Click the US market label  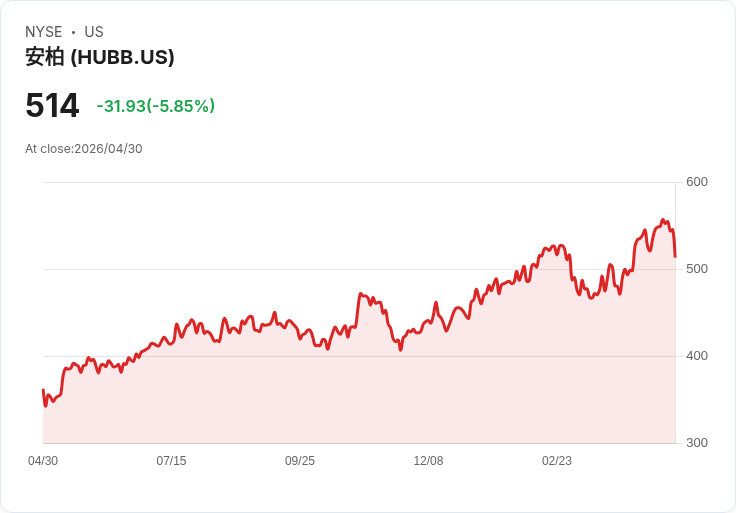pyautogui.click(x=94, y=32)
